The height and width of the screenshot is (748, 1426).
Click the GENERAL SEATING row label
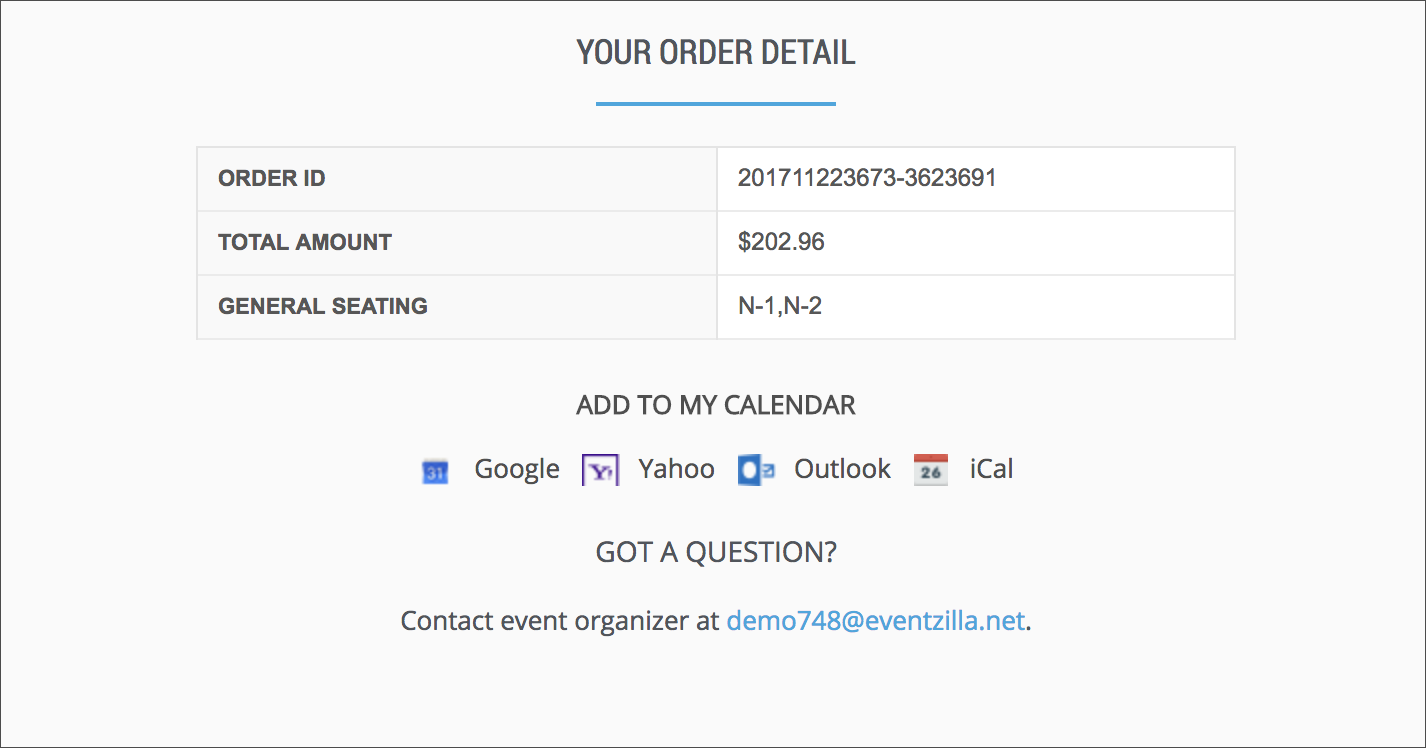click(322, 306)
